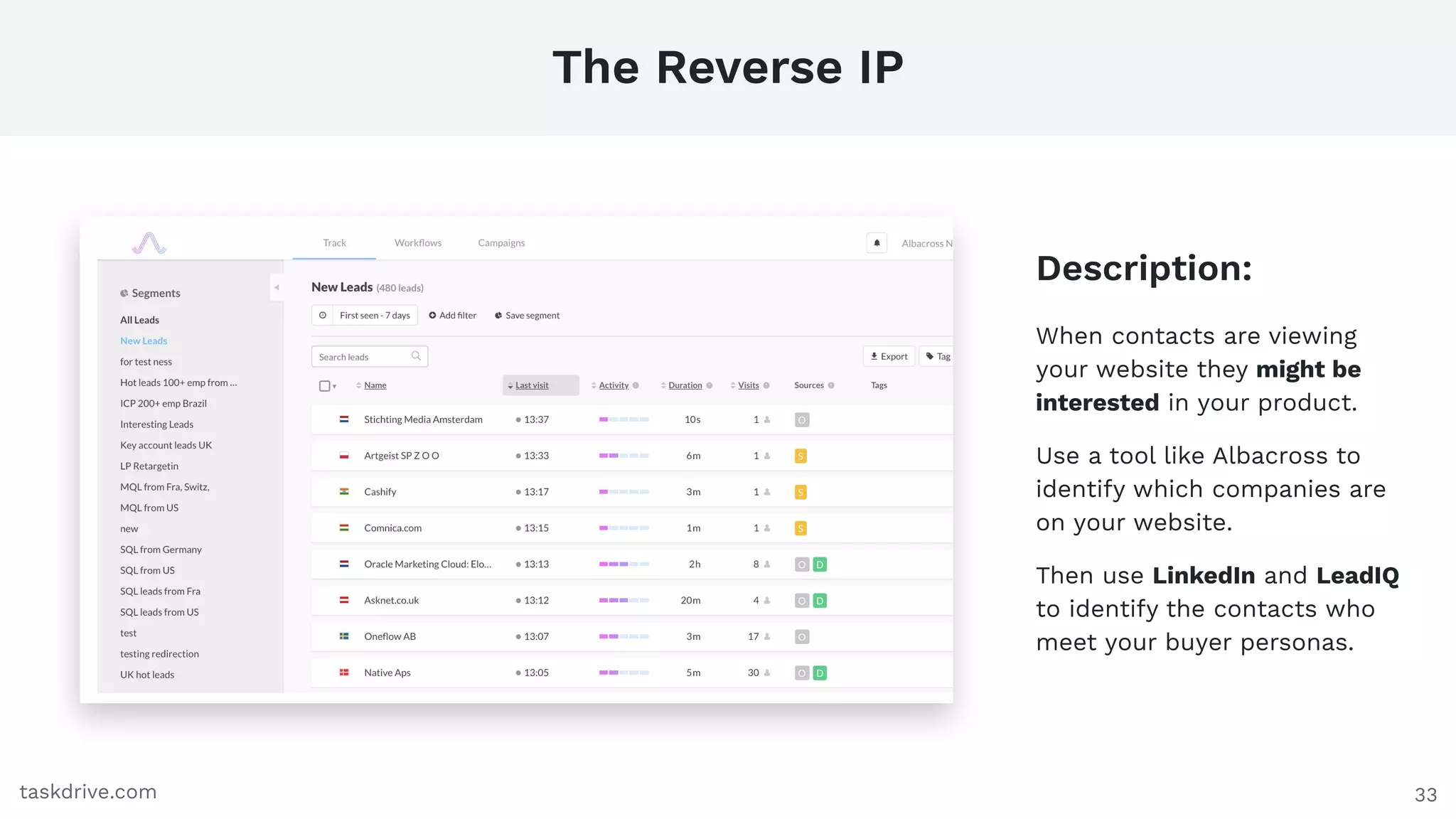Click the yellow S source badge for Cashify

click(801, 492)
